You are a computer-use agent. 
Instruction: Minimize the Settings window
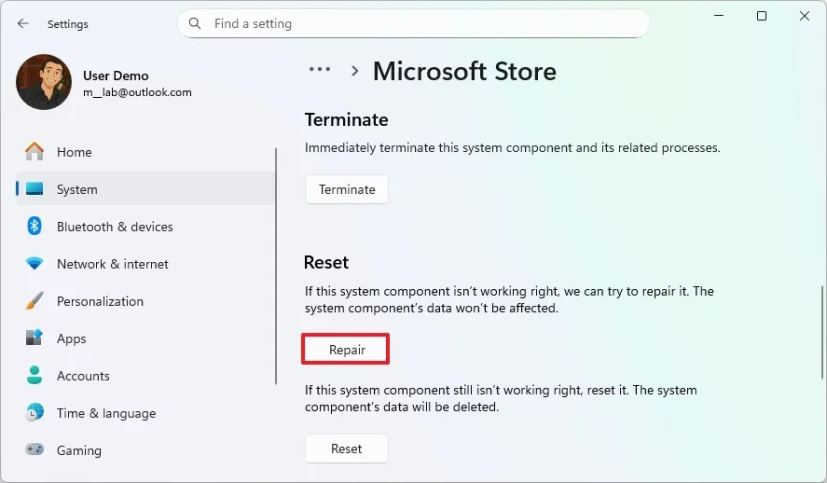tap(719, 16)
